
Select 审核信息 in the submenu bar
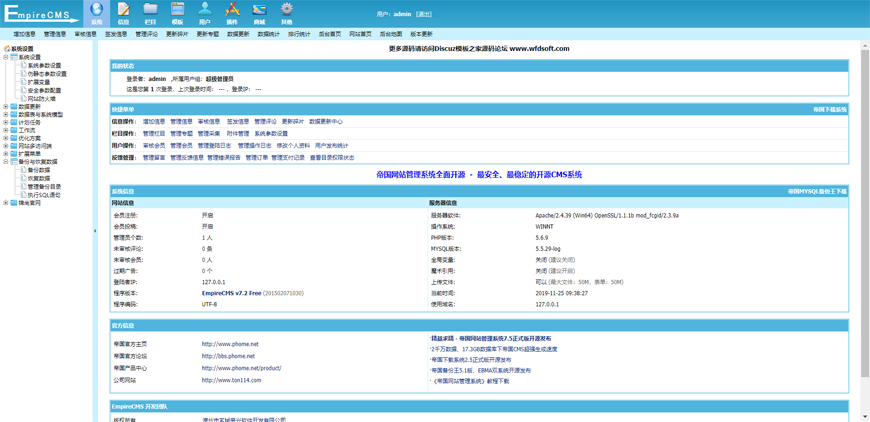[x=85, y=34]
